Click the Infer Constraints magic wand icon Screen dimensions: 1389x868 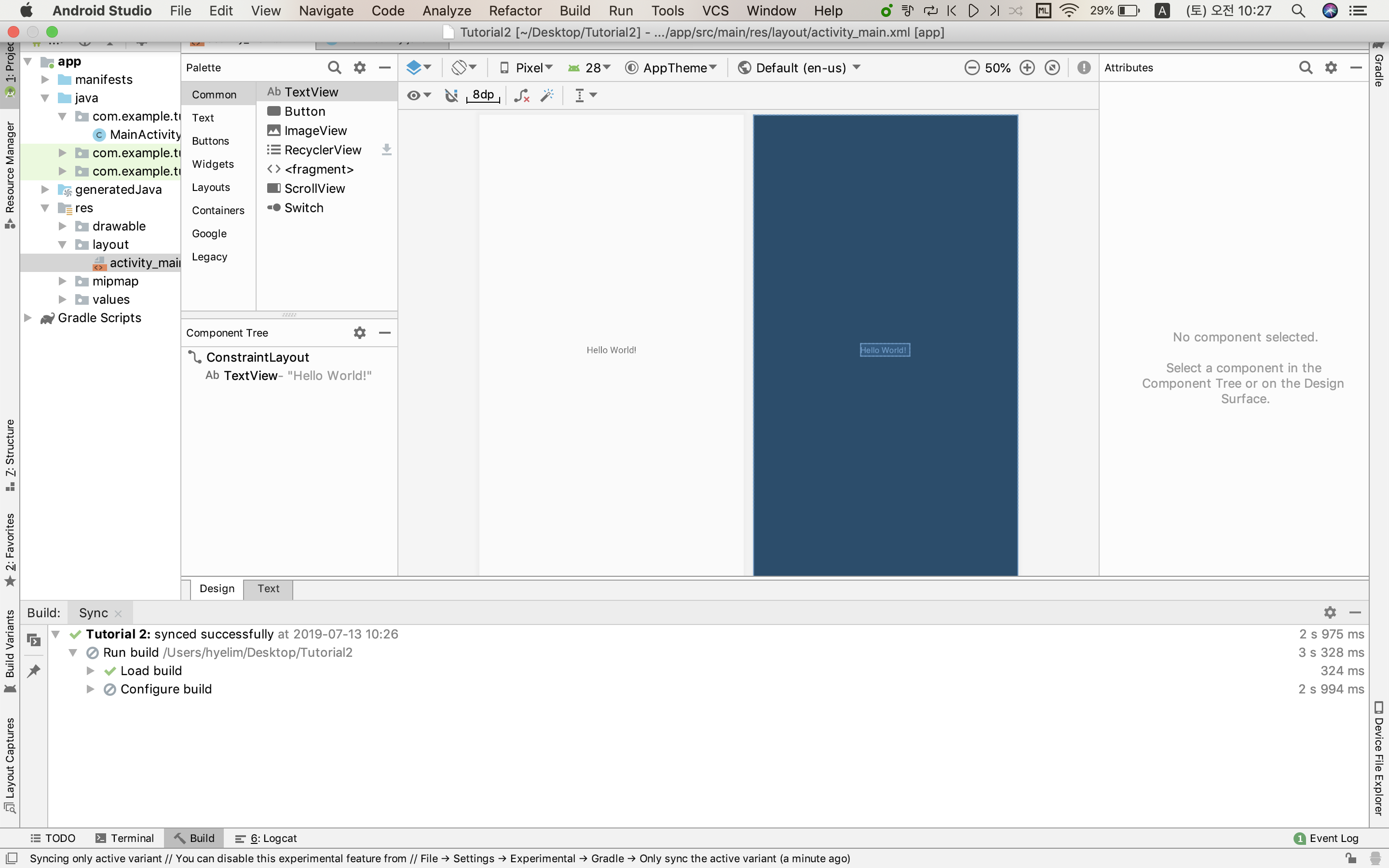click(x=547, y=95)
